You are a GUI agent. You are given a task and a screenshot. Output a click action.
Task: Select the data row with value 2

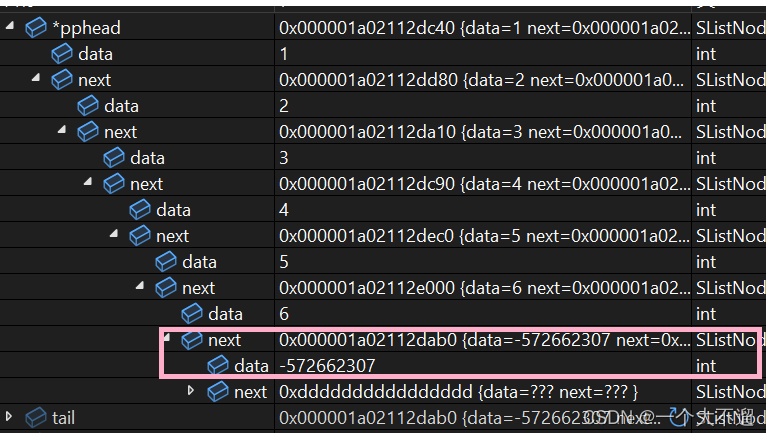[x=121, y=106]
